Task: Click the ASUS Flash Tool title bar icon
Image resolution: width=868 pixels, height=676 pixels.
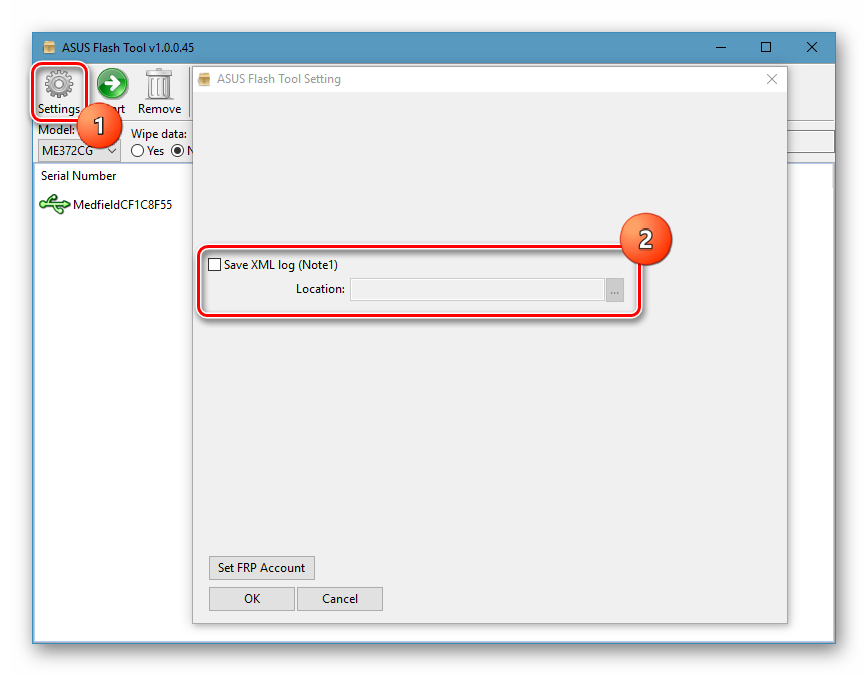Action: (x=50, y=47)
